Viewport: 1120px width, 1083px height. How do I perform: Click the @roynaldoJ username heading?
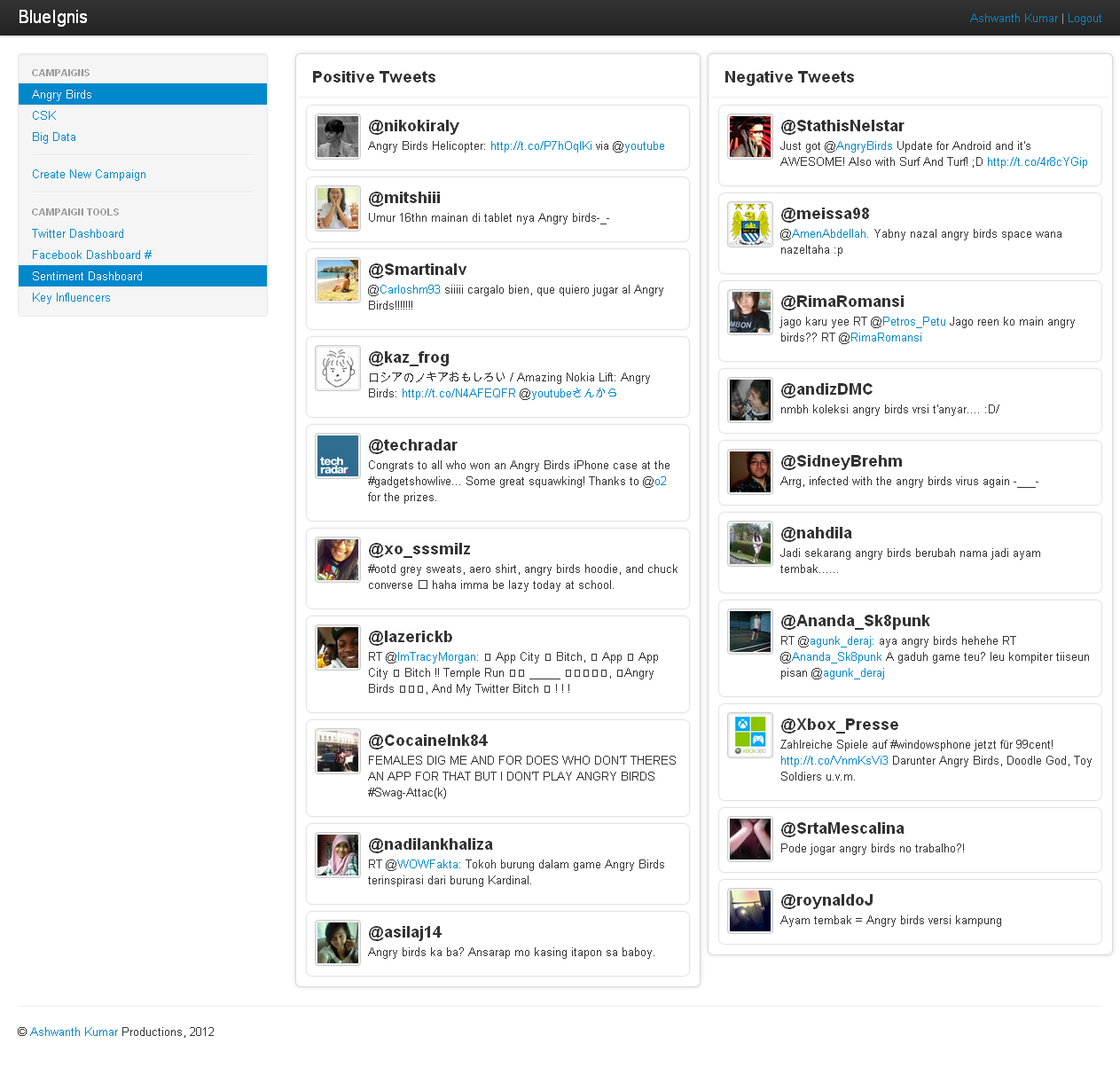point(826,900)
